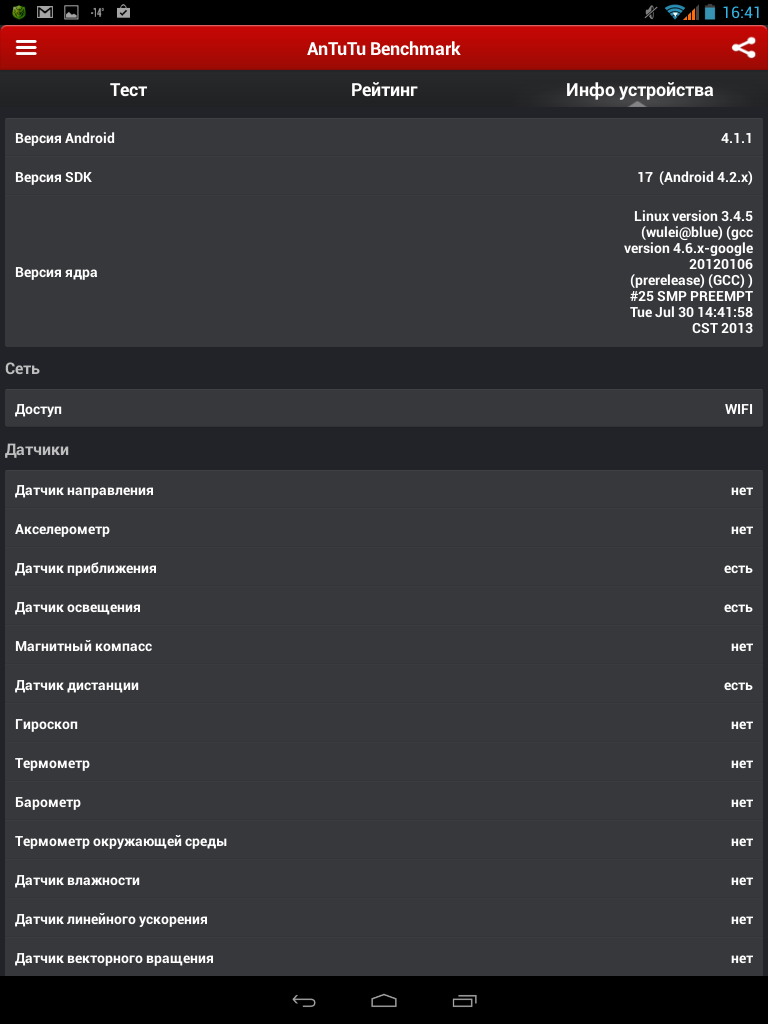Switch to the Рейтинг tab
Viewport: 768px width, 1024px height.
click(x=384, y=90)
